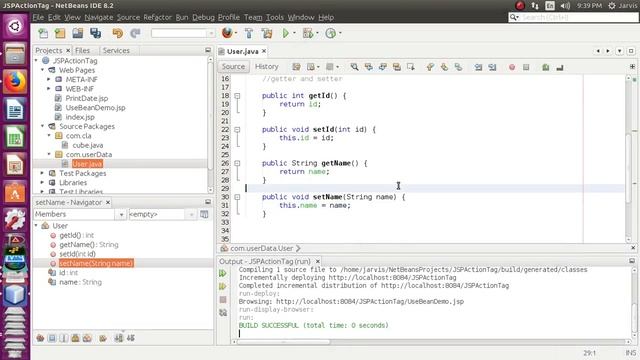Switch to the editor's History view
Image resolution: width=640 pixels, height=360 pixels.
[267, 67]
